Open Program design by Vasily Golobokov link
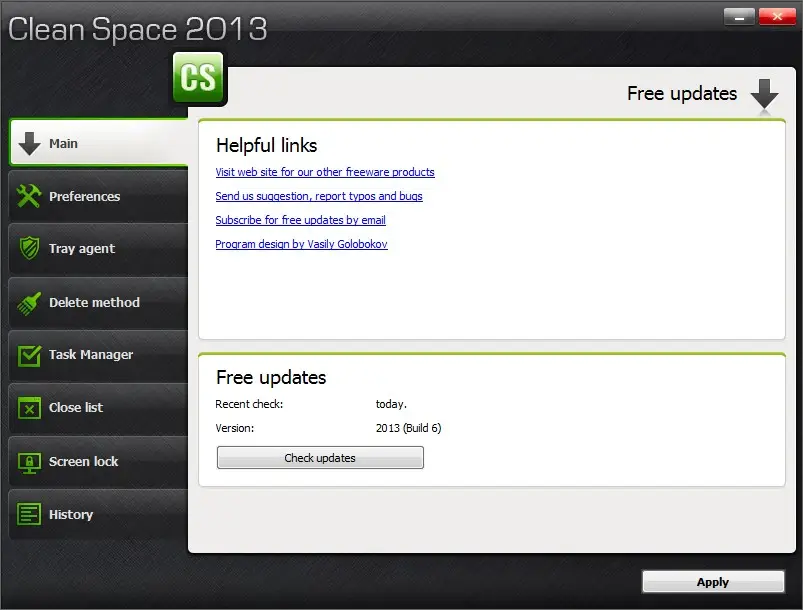Viewport: 803px width, 610px height. coord(301,244)
